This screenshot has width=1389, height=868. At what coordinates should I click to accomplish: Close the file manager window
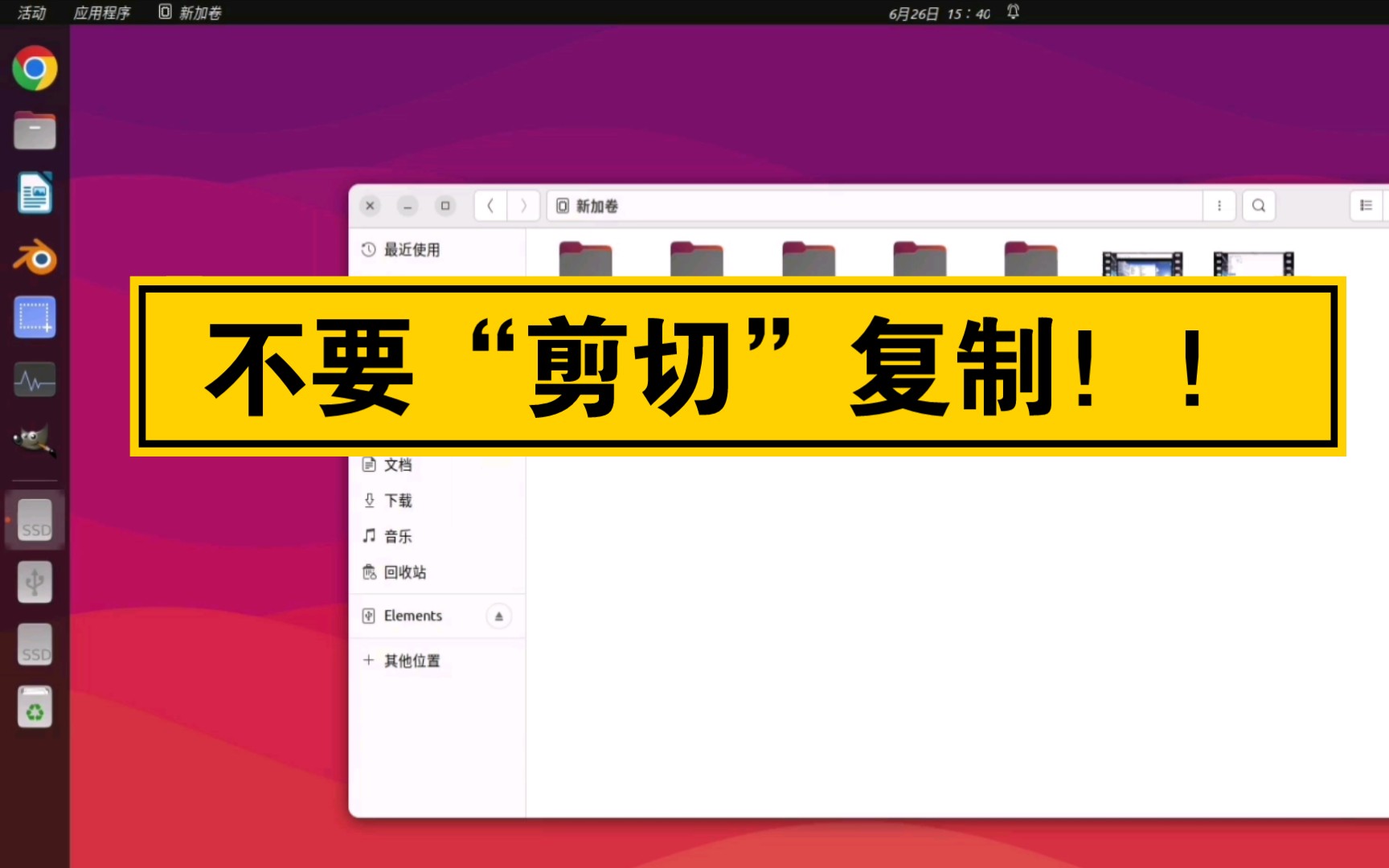point(370,206)
